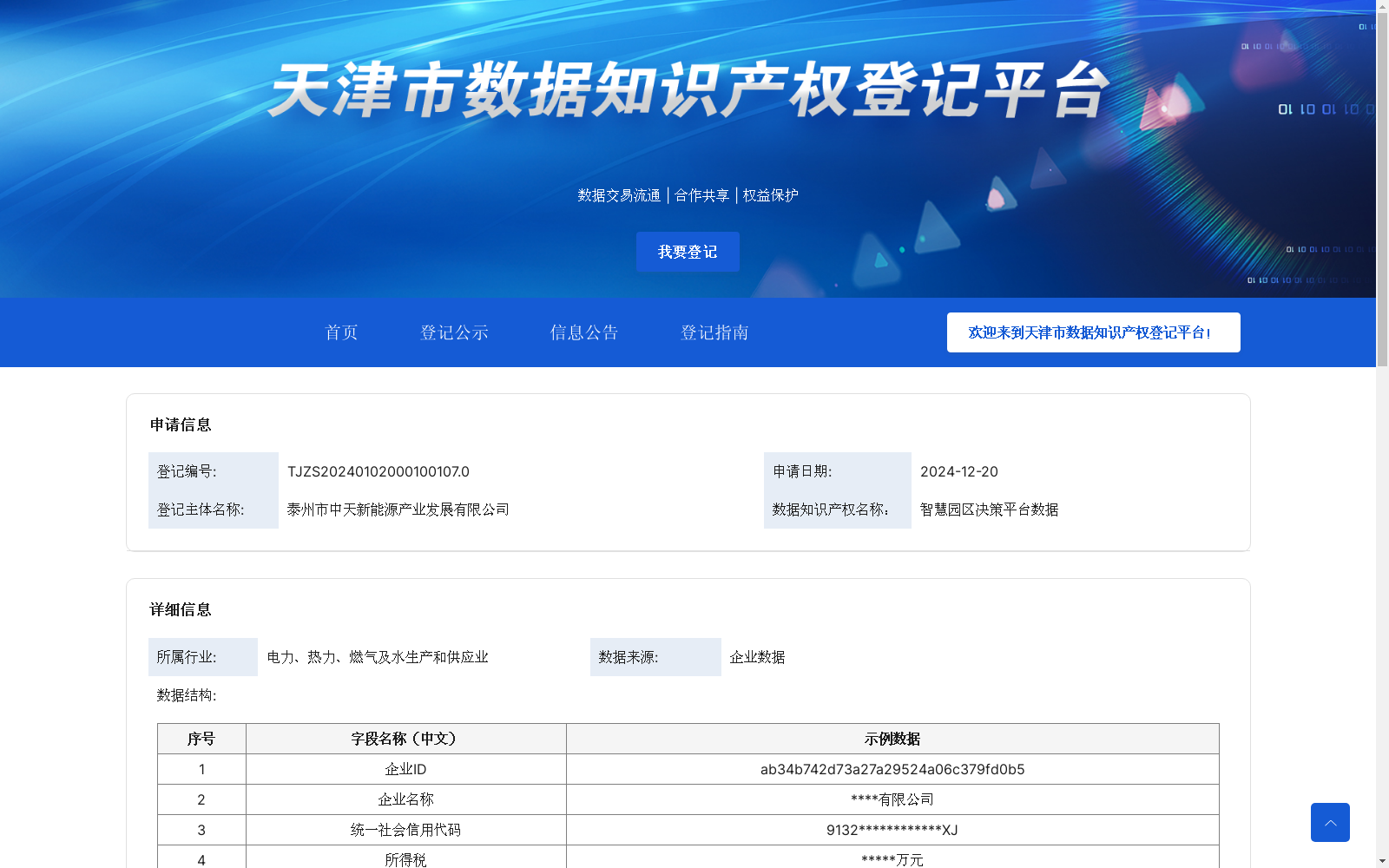The height and width of the screenshot is (868, 1389).
Task: Click the 数据结构: label
Action: pyautogui.click(x=187, y=695)
